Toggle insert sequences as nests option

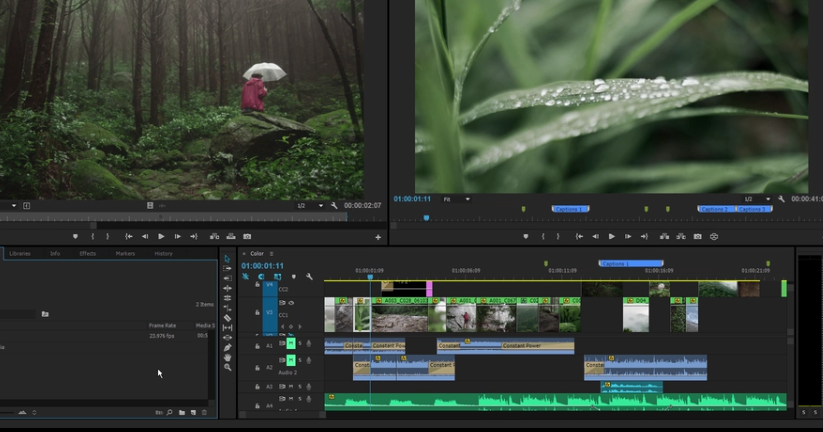pos(245,277)
